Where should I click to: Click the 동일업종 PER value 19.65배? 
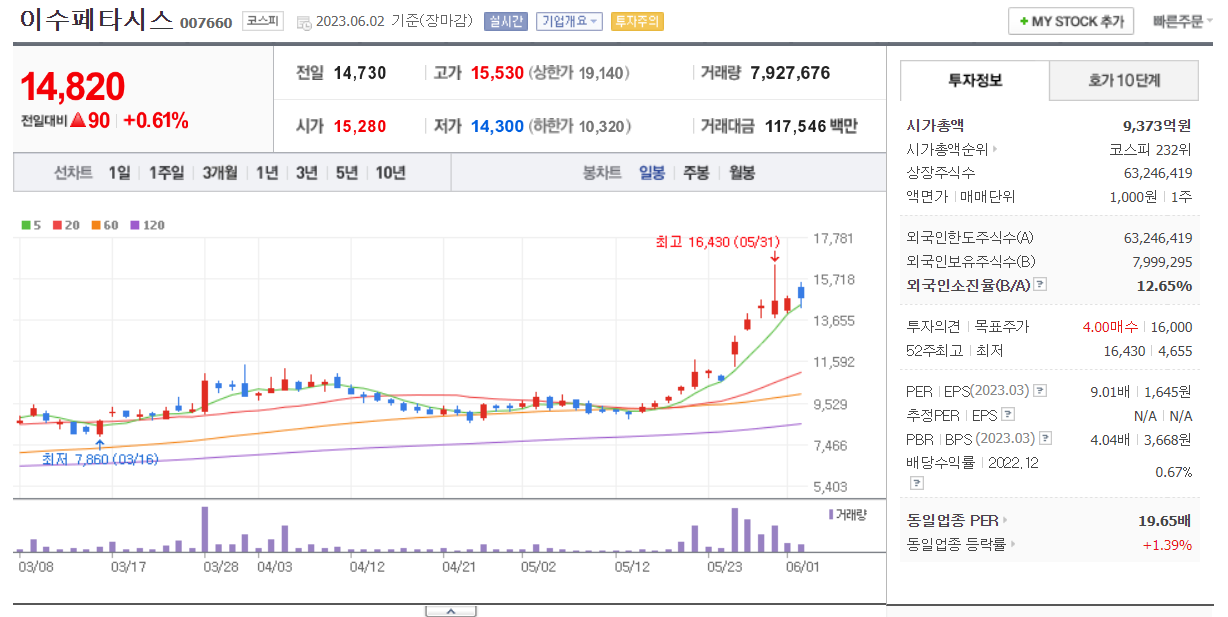tap(1165, 520)
